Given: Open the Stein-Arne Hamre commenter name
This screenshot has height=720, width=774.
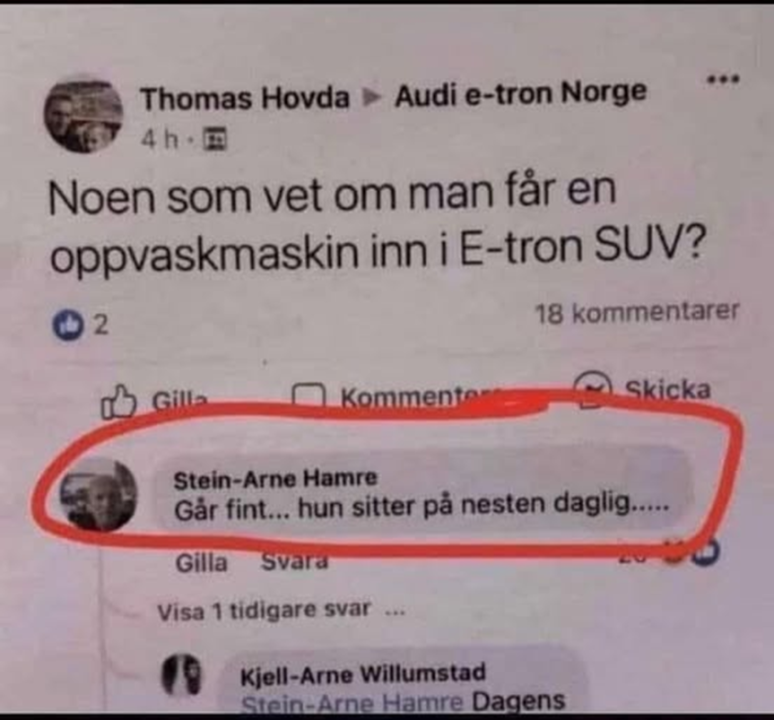Looking at the screenshot, I should pyautogui.click(x=275, y=479).
